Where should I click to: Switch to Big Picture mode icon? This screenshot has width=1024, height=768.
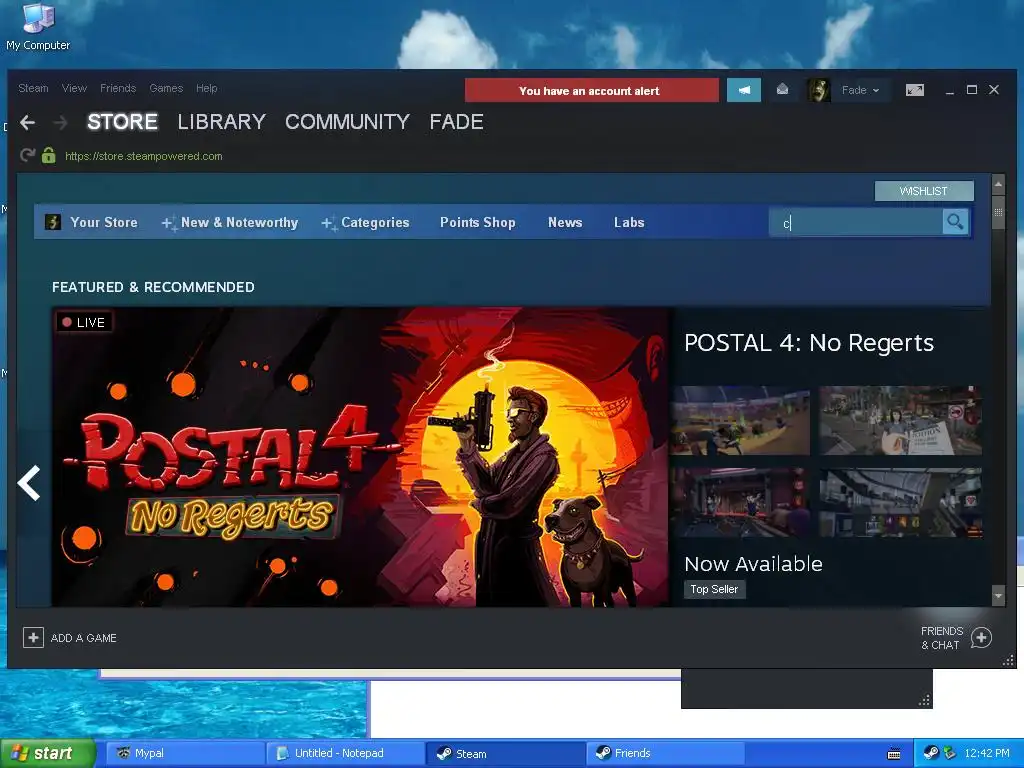915,90
